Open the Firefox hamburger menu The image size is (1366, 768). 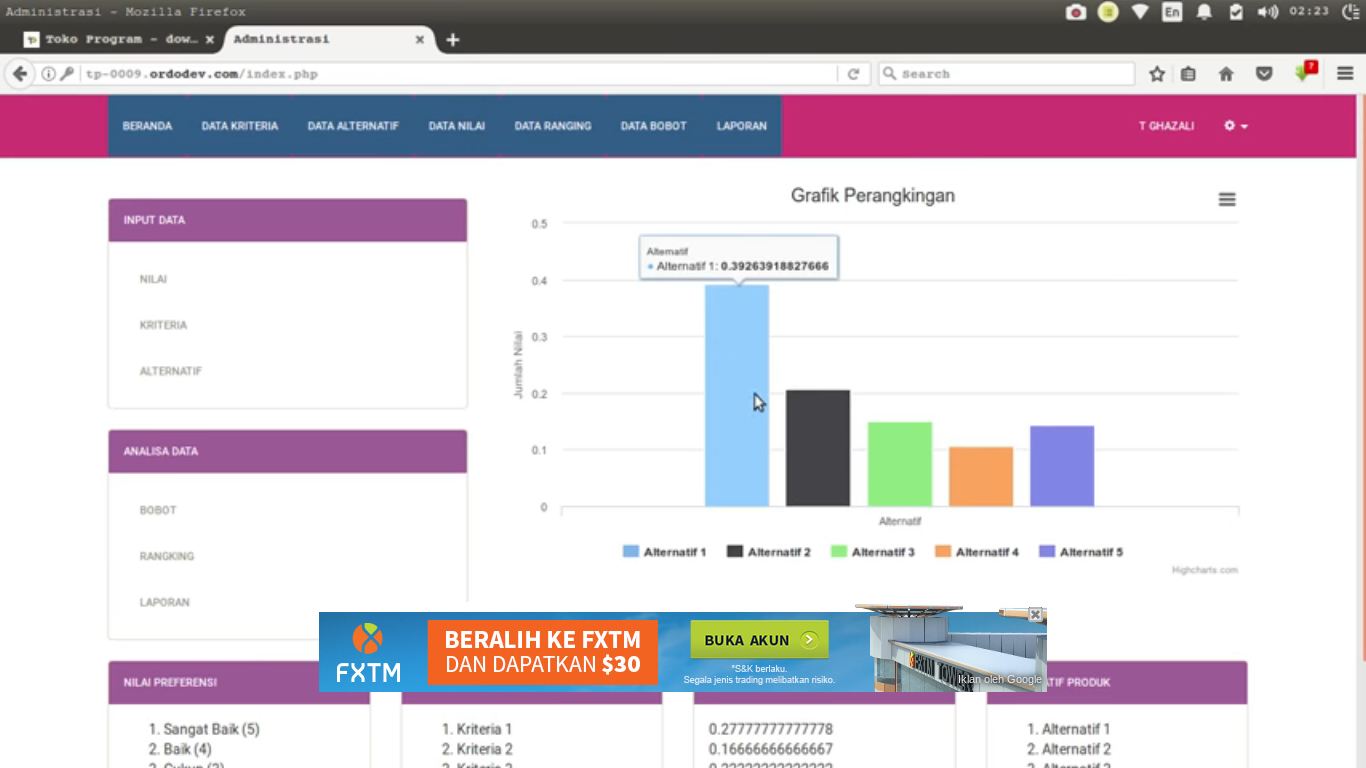point(1345,74)
